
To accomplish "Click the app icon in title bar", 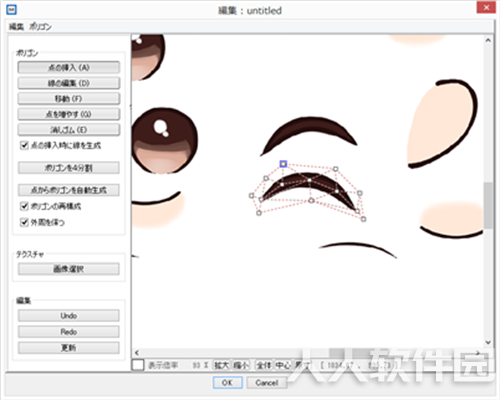I will pyautogui.click(x=12, y=10).
